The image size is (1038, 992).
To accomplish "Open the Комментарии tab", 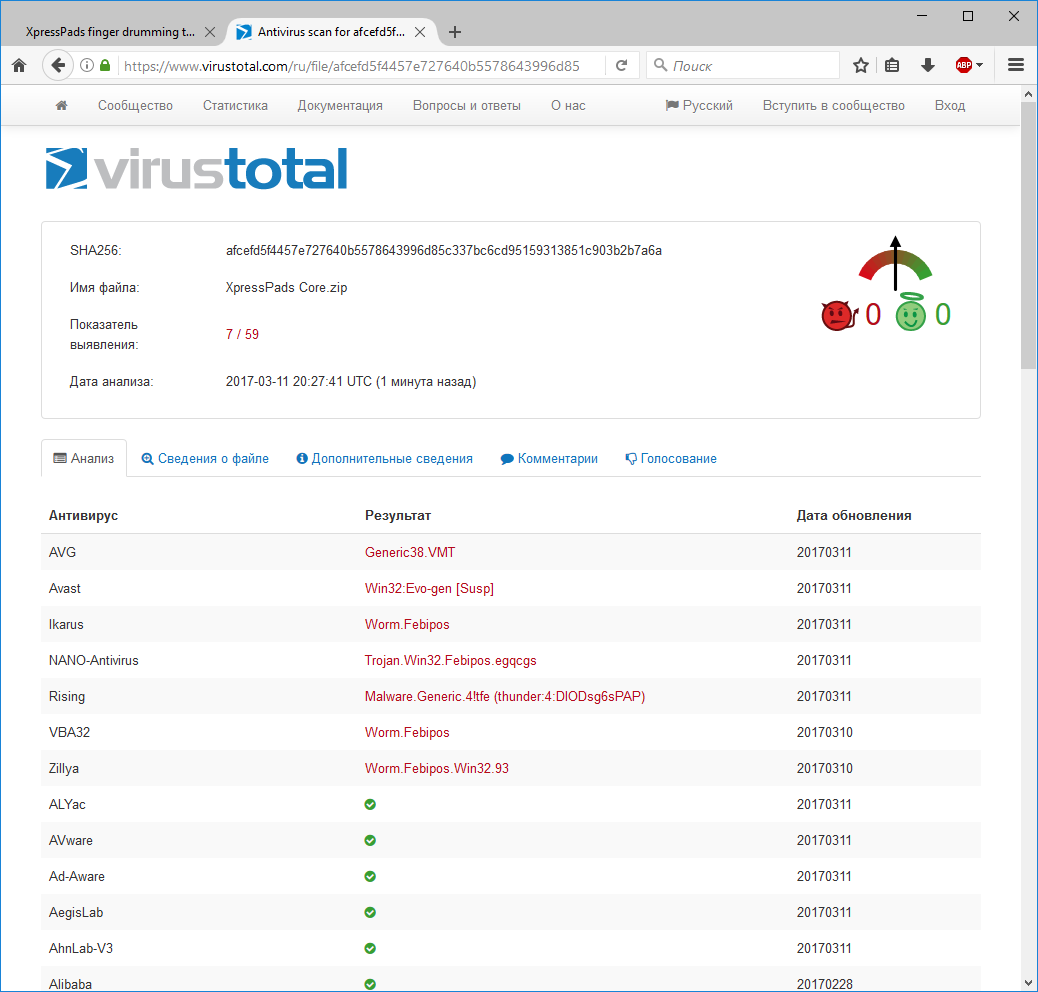I will click(549, 459).
